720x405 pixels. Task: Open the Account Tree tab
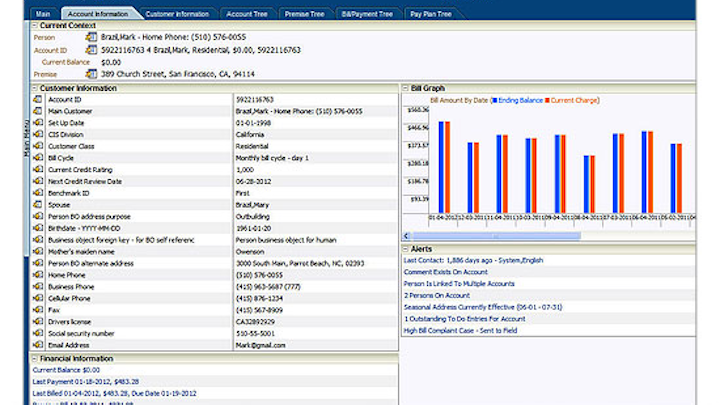pyautogui.click(x=247, y=14)
